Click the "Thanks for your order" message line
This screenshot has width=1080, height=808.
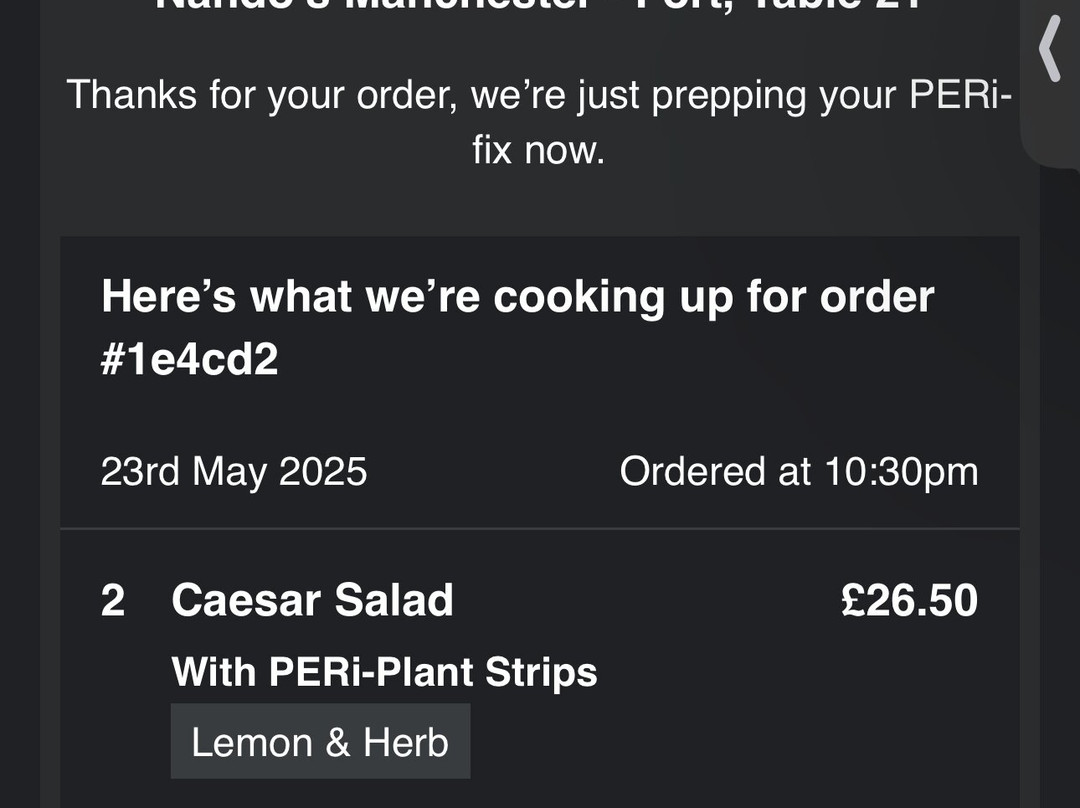(538, 96)
